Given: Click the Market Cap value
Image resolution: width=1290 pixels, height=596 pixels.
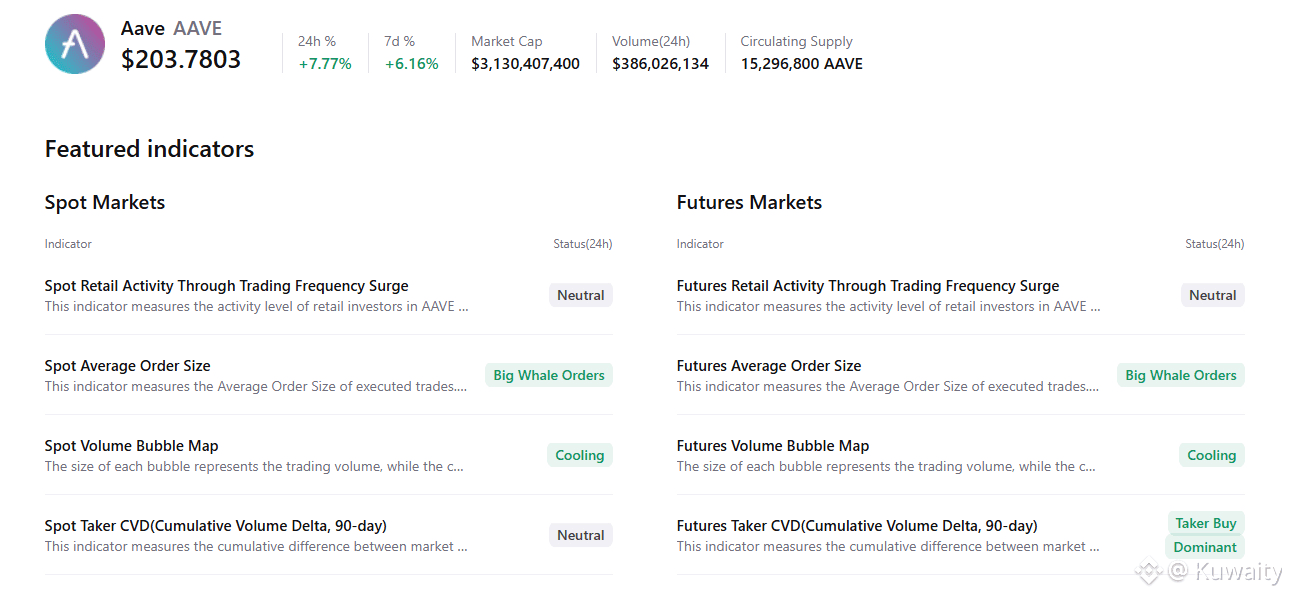Looking at the screenshot, I should pyautogui.click(x=525, y=64).
